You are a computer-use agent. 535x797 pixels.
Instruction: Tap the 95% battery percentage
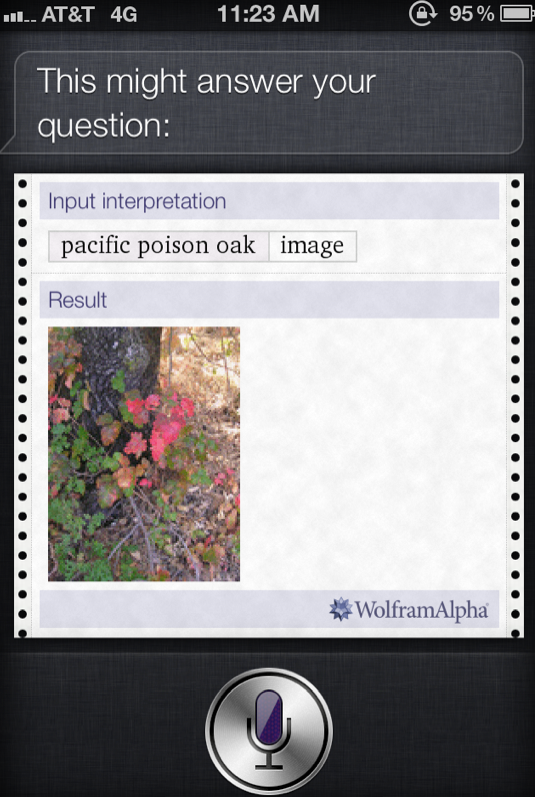[471, 14]
